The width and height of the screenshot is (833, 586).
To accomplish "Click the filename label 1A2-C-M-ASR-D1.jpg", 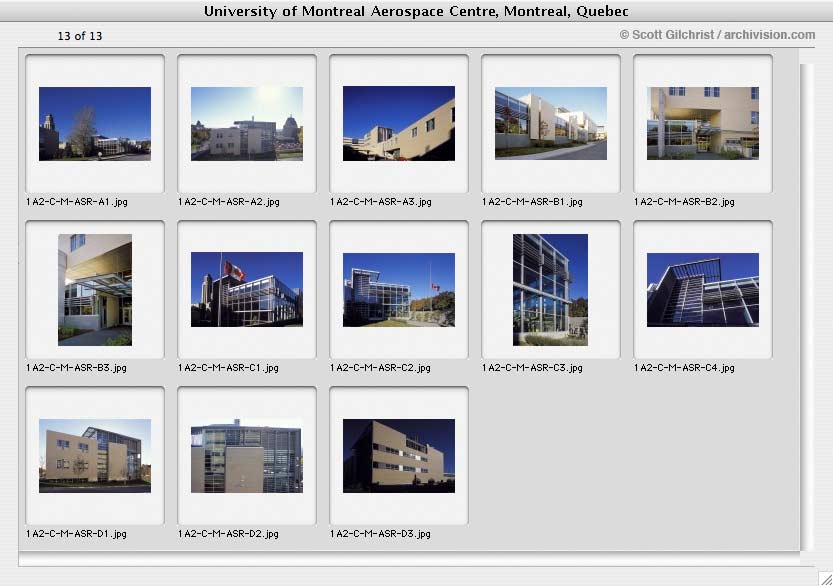I will coord(76,534).
